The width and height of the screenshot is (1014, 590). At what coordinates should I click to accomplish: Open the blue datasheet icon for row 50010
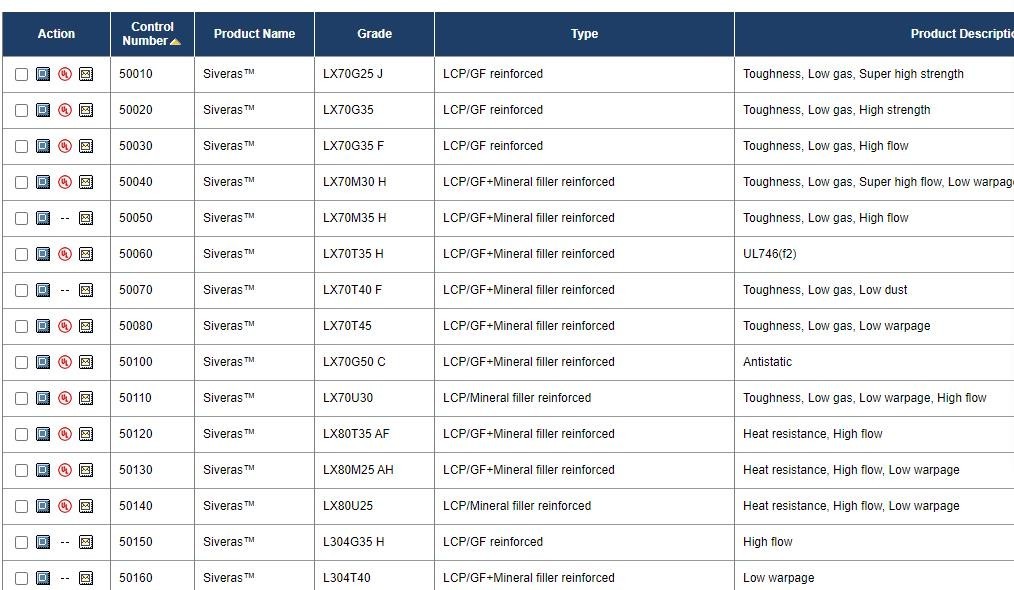pyautogui.click(x=43, y=74)
